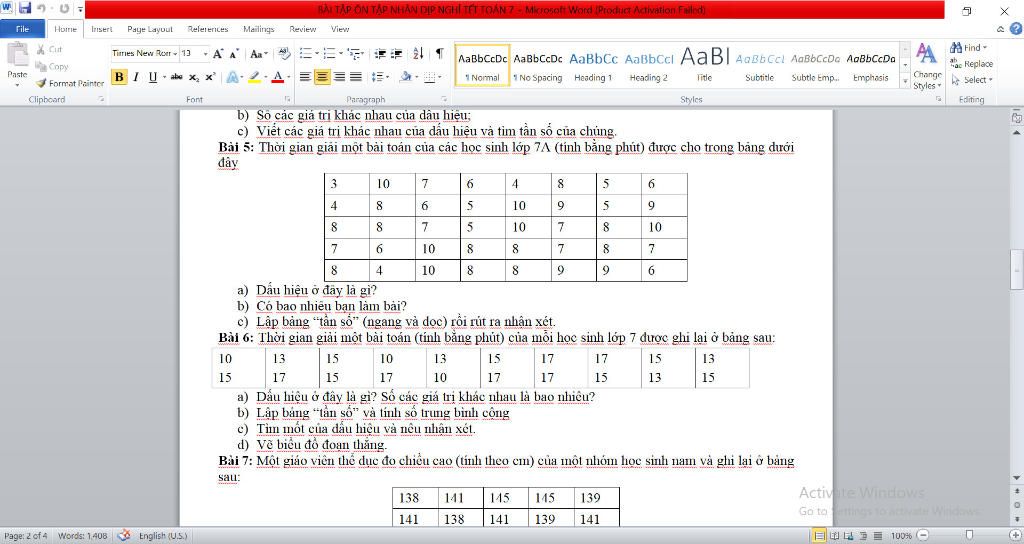Apply the Title style
The height and width of the screenshot is (544, 1024).
coord(704,67)
